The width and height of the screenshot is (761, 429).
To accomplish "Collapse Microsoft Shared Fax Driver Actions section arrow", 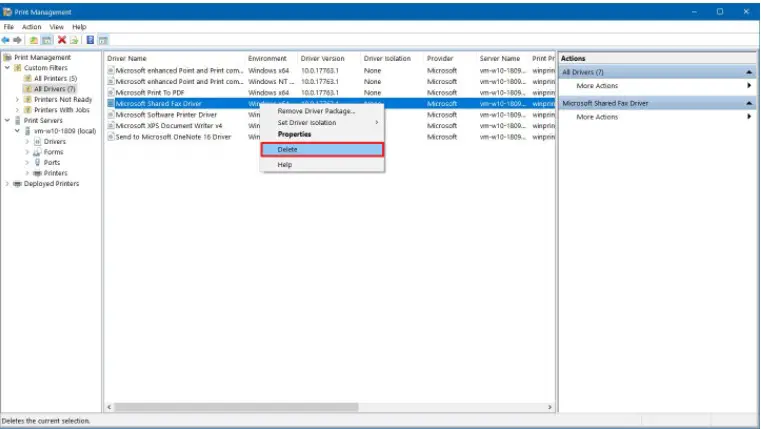I will pos(749,103).
